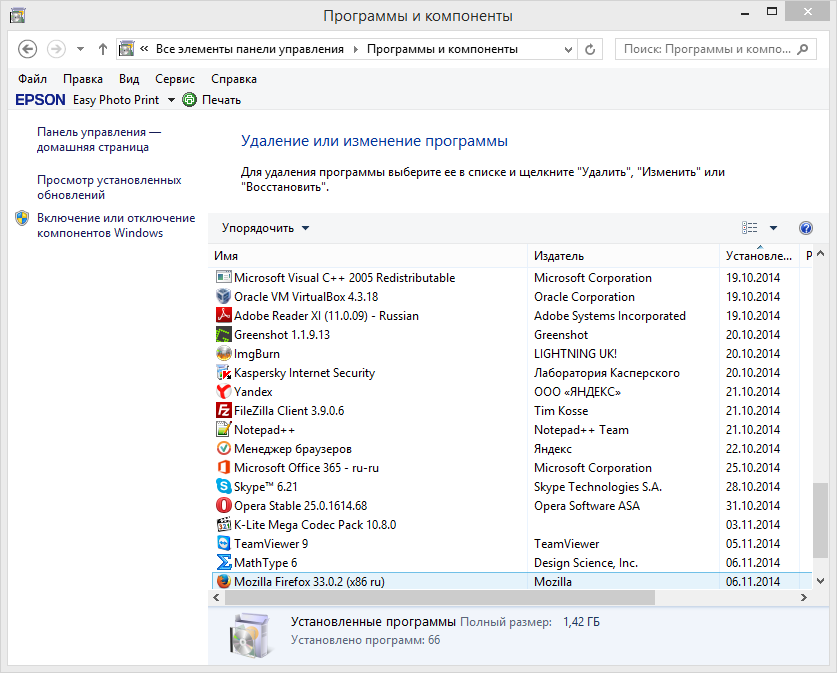Select the Mozilla Firefox icon
The height and width of the screenshot is (673, 837).
coord(224,582)
